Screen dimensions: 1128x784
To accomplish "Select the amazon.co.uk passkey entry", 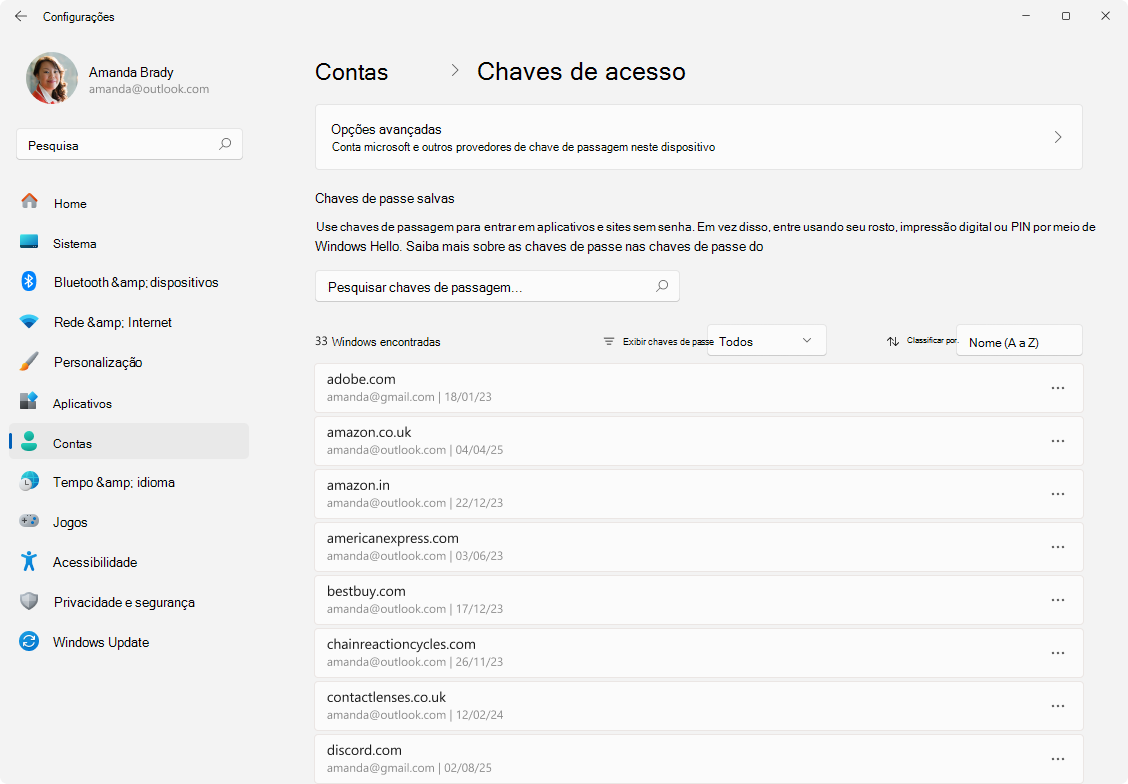I will pos(699,441).
